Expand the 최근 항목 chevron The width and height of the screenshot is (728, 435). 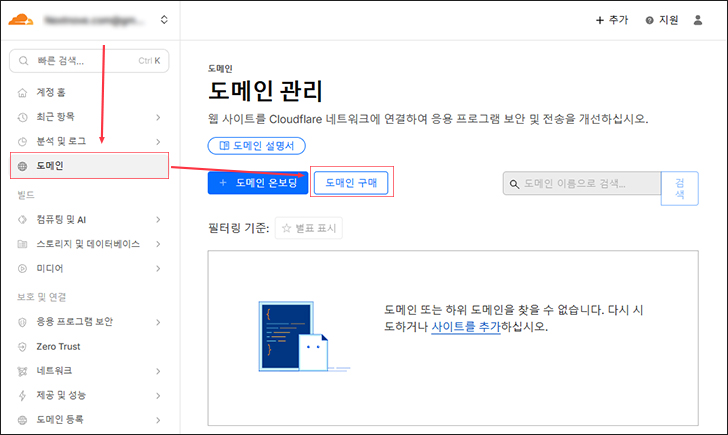158,117
